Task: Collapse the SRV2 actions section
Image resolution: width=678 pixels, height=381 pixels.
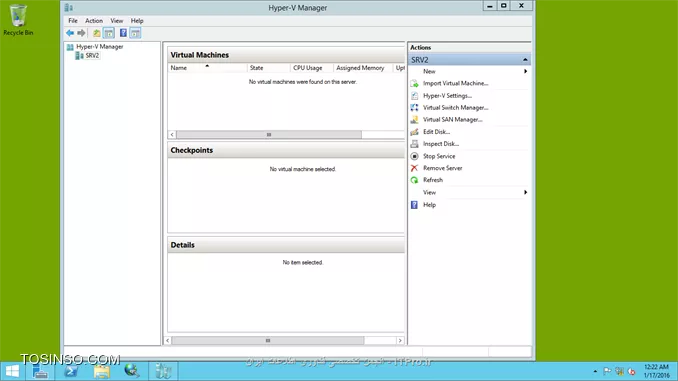Action: [525, 60]
